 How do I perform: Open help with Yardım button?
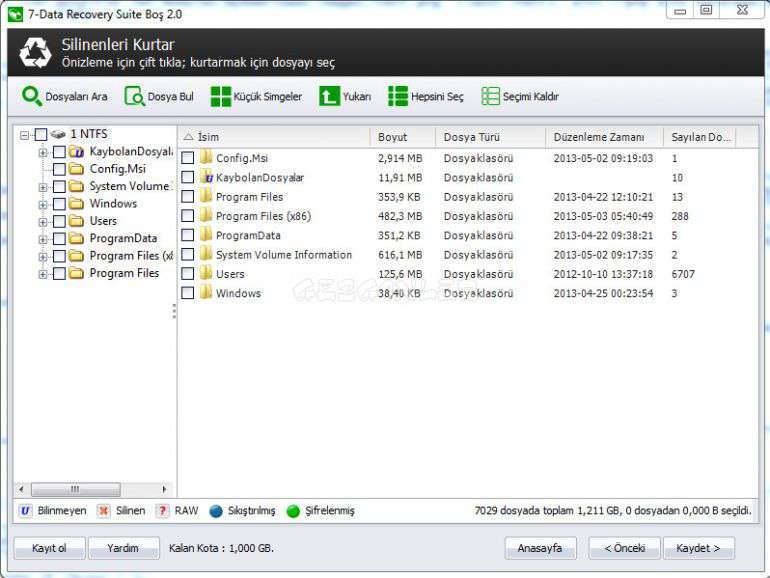click(x=123, y=548)
